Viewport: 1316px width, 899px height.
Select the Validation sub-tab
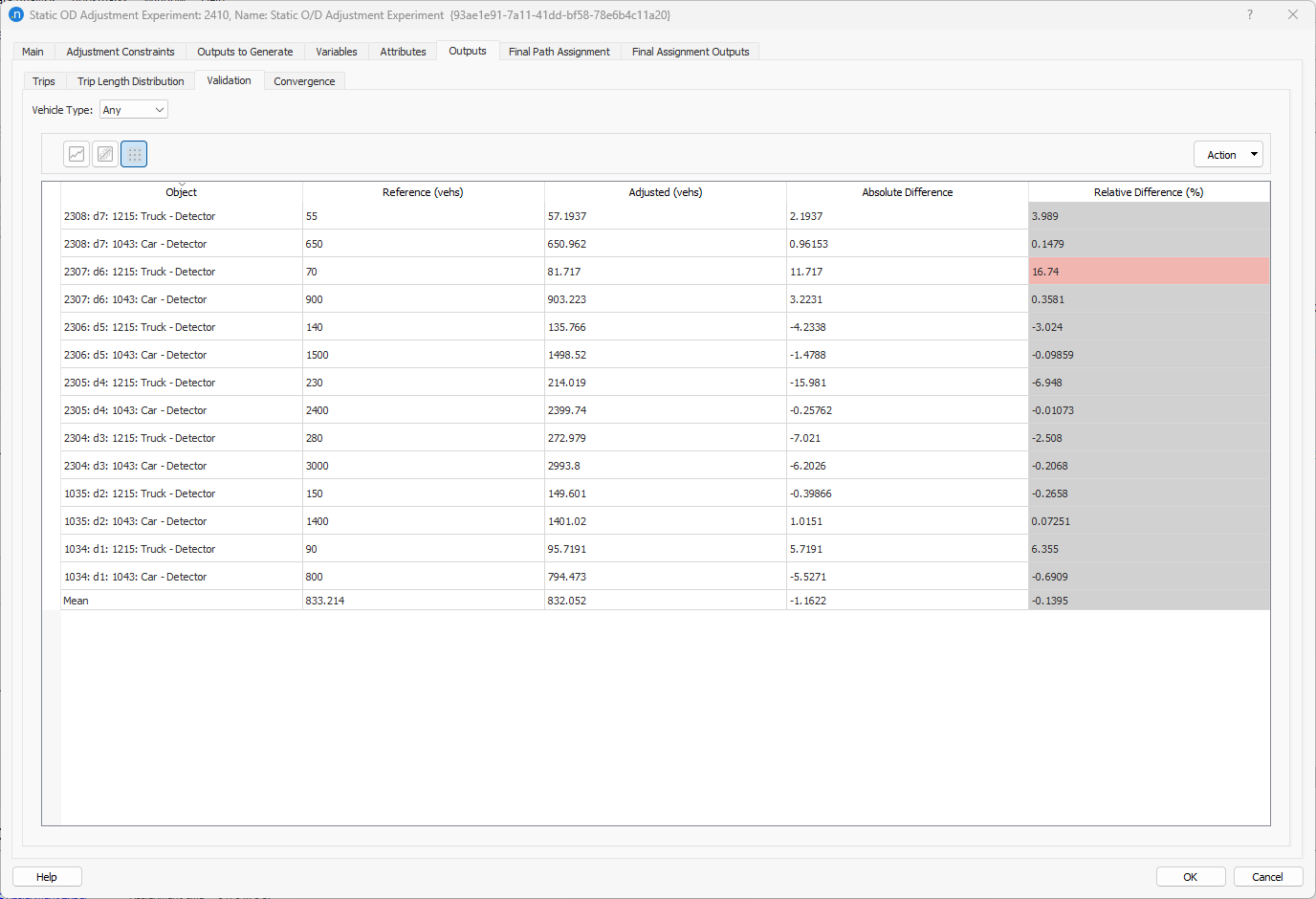pyautogui.click(x=230, y=80)
